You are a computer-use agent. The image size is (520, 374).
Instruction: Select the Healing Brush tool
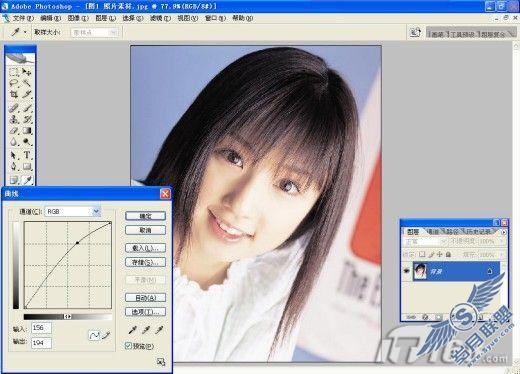[14, 108]
